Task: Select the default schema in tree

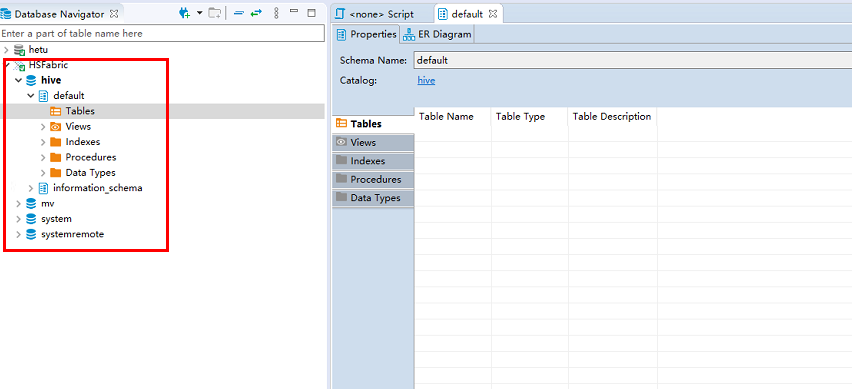Action: click(x=68, y=96)
